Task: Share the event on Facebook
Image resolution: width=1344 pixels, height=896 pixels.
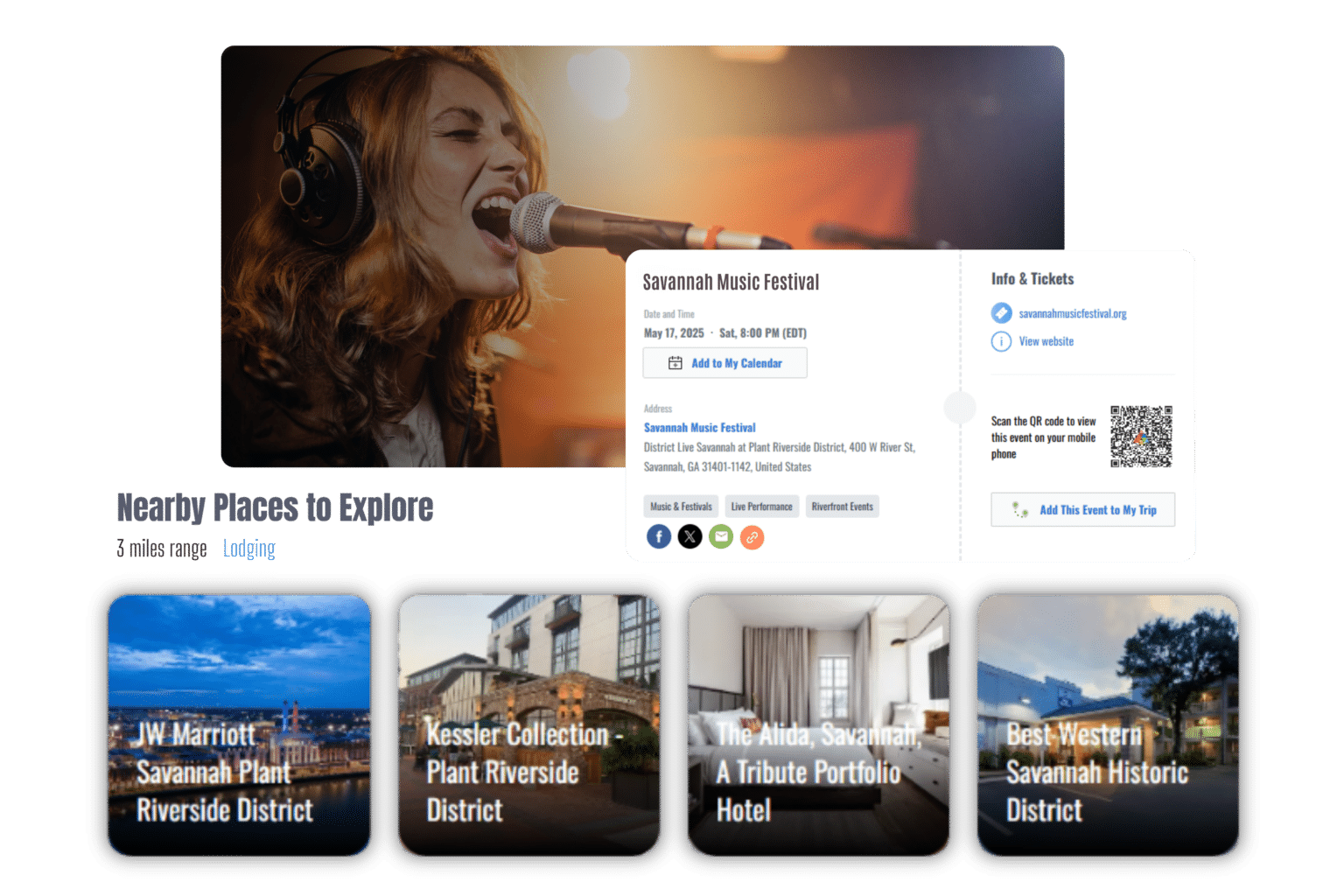Action: 659,536
